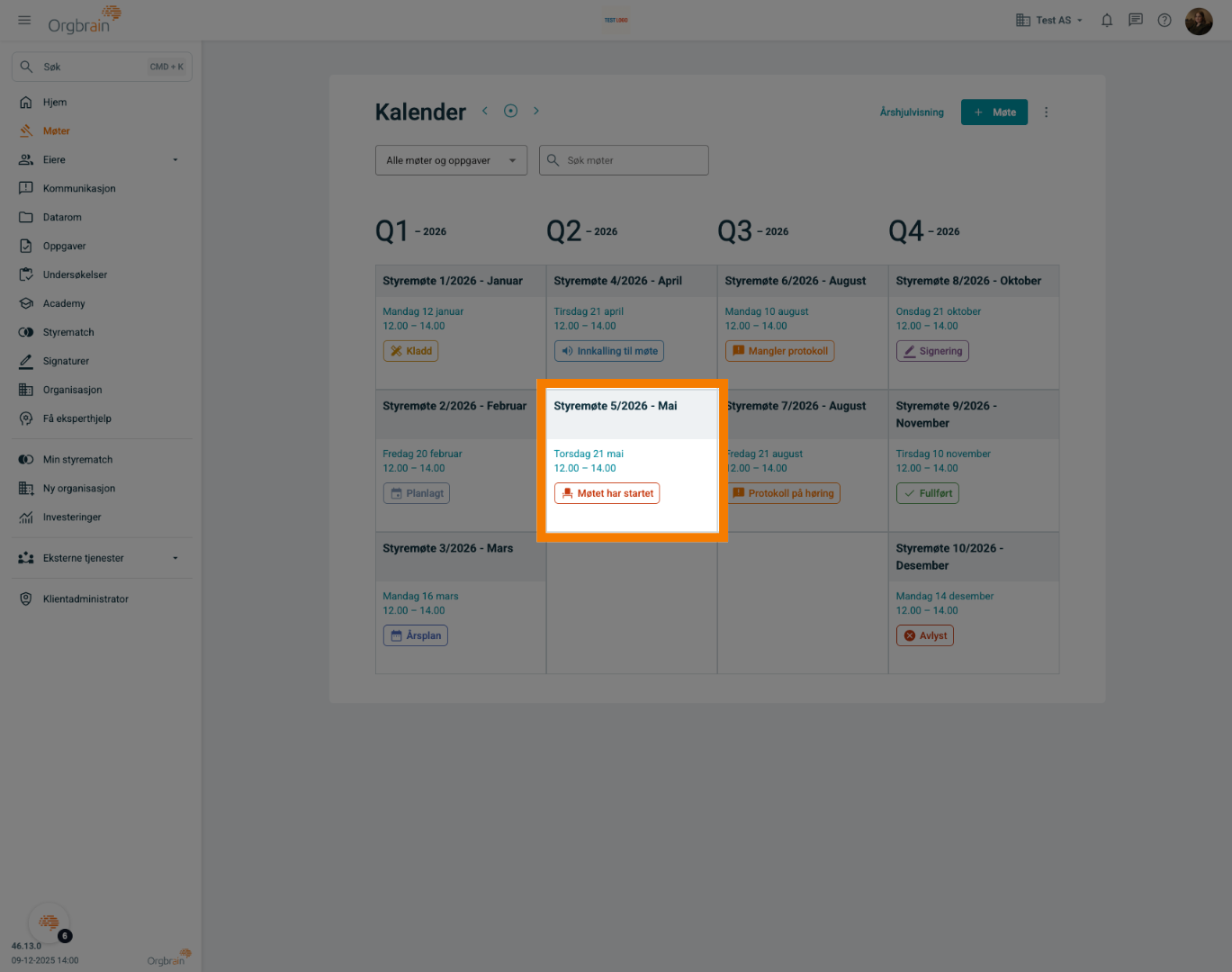
Task: Open the chat messages icon
Action: 1136,20
